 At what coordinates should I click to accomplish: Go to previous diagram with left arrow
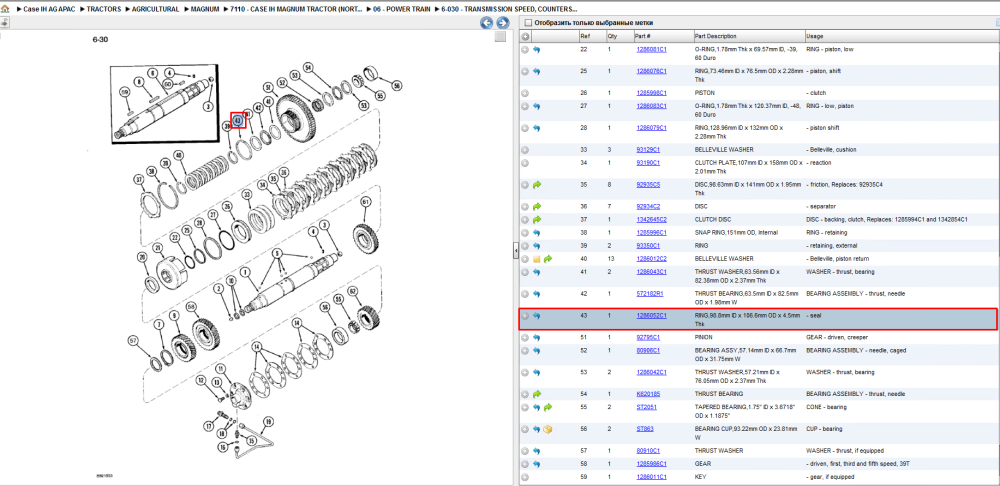[x=487, y=24]
